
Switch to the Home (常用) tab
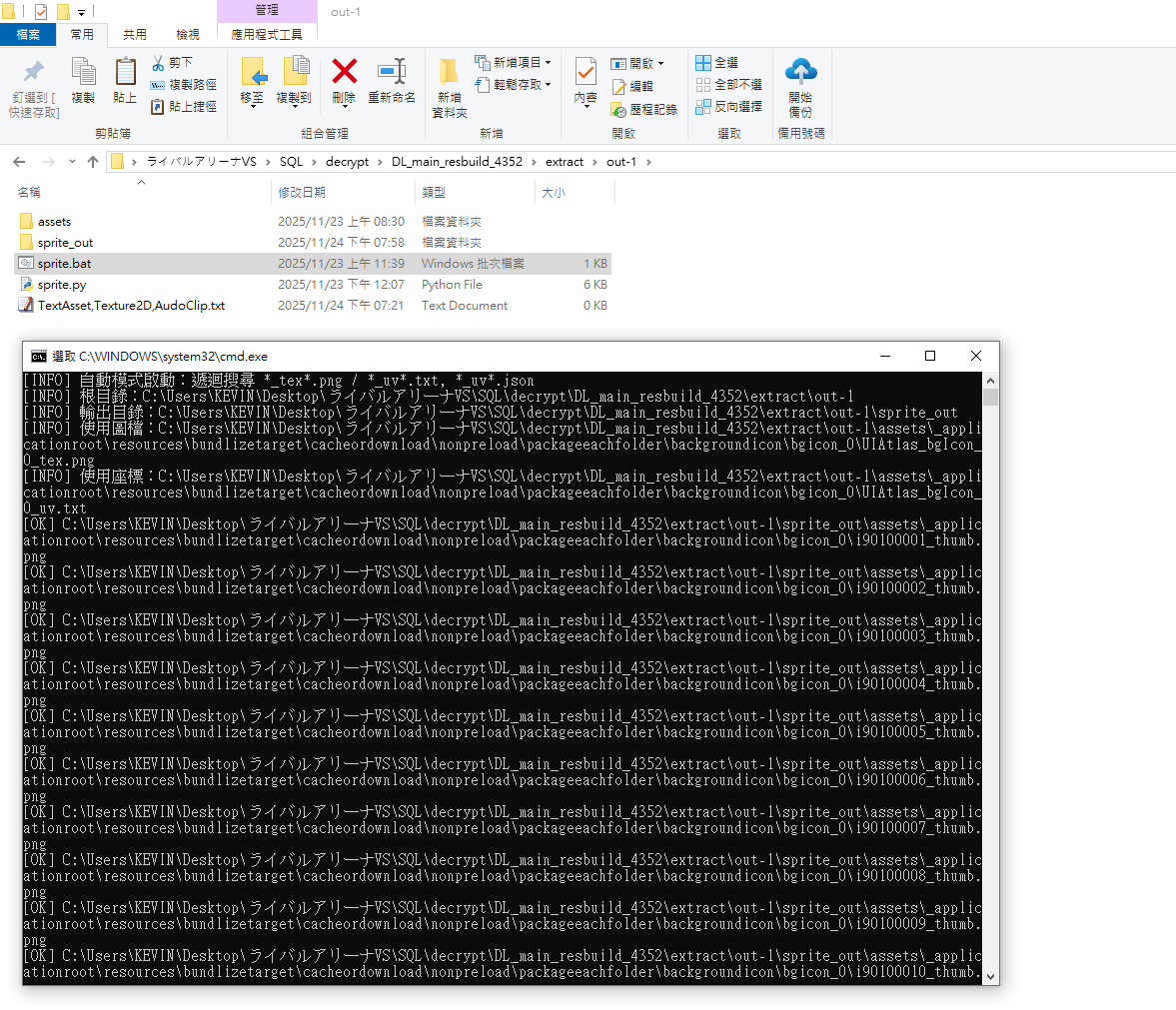(82, 35)
